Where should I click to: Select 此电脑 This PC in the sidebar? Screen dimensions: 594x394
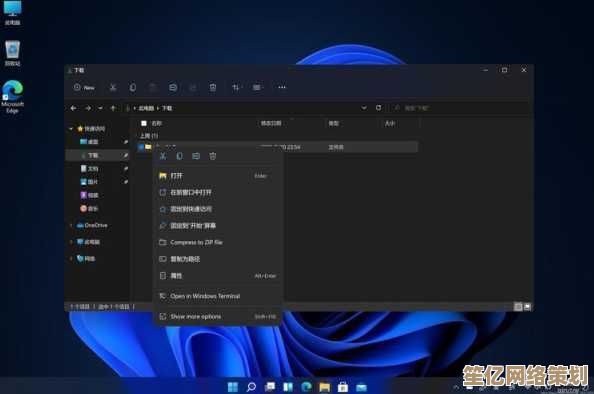click(88, 242)
